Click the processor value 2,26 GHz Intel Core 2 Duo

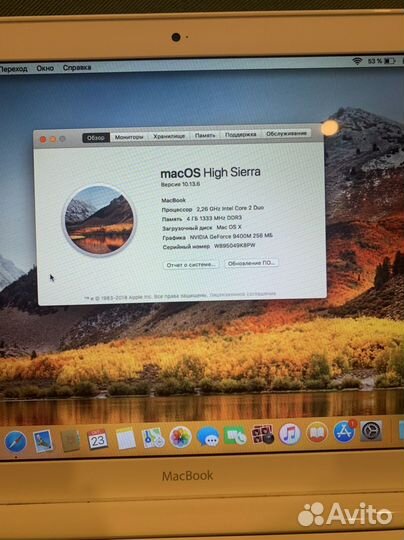230,208
